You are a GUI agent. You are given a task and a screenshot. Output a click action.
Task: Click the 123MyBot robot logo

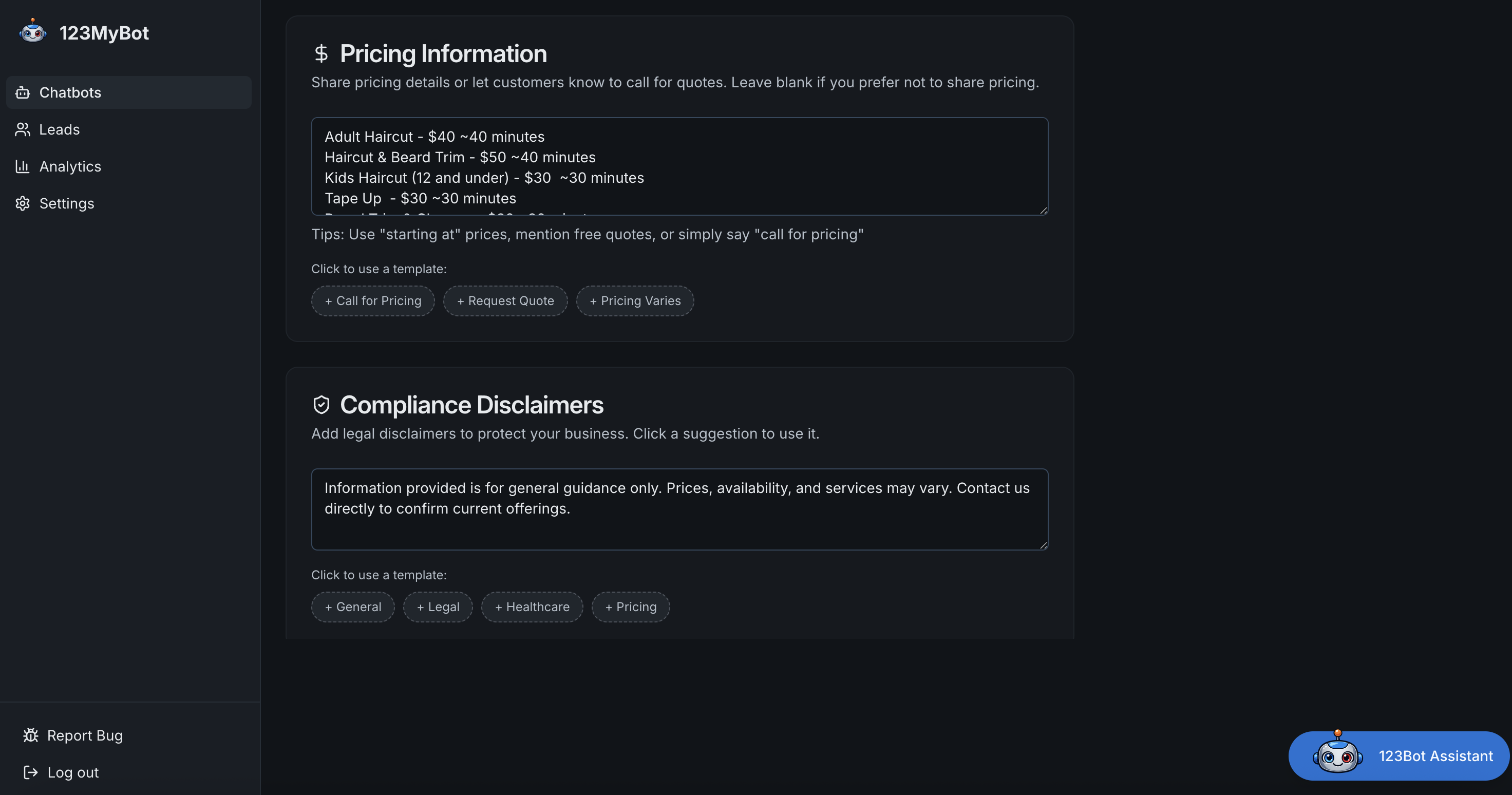click(33, 32)
